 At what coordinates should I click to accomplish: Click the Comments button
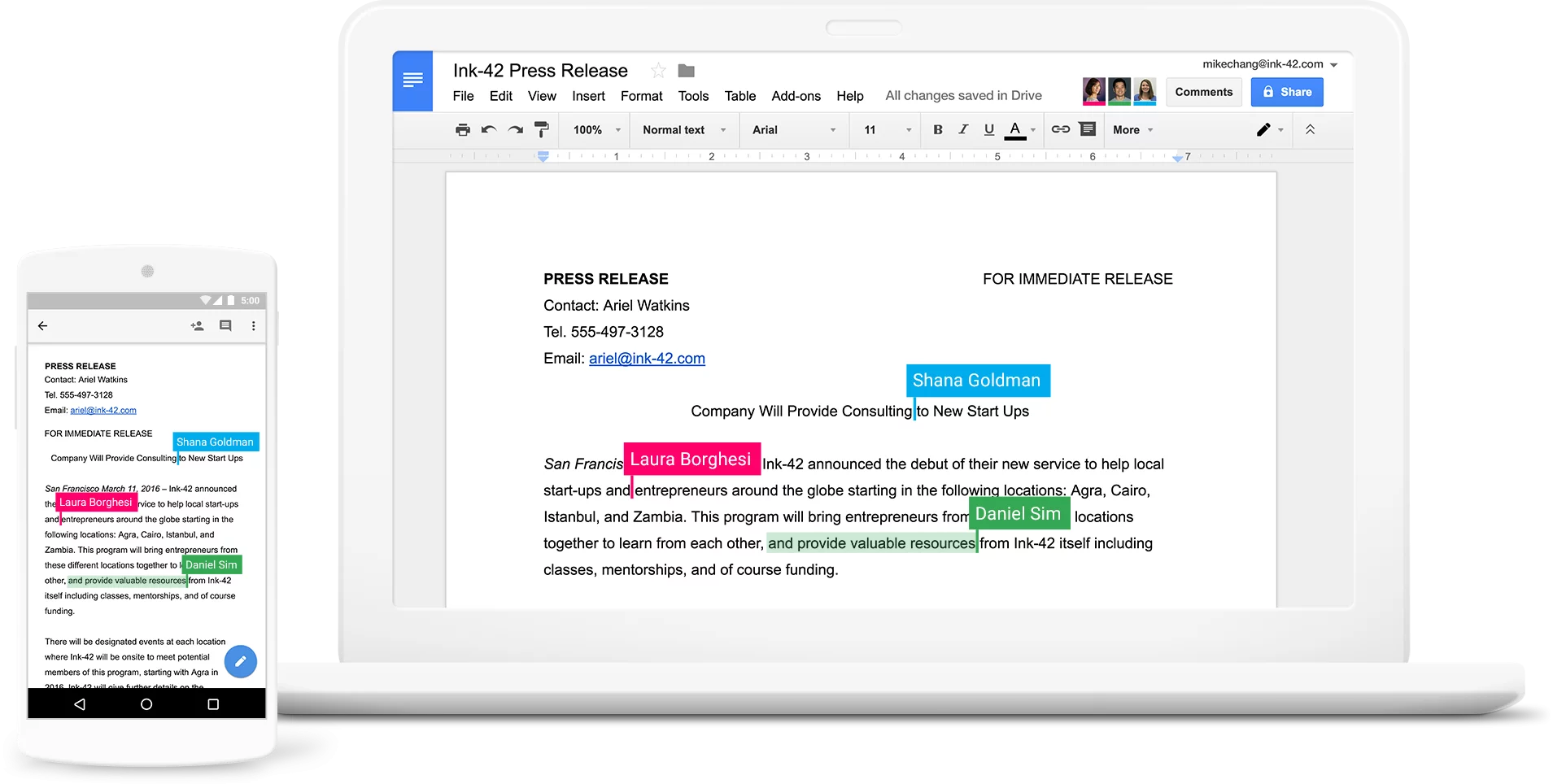tap(1204, 92)
